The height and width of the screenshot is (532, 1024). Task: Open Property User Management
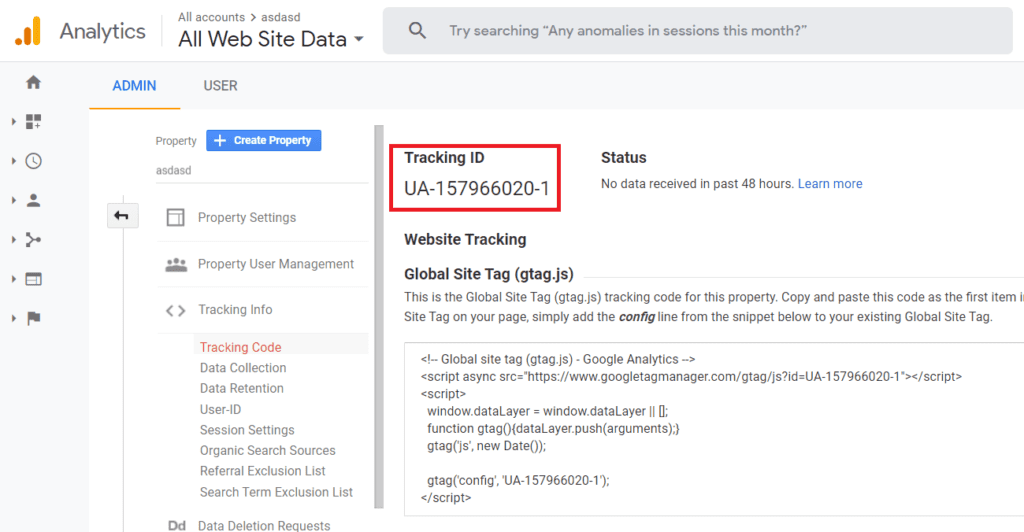(276, 264)
